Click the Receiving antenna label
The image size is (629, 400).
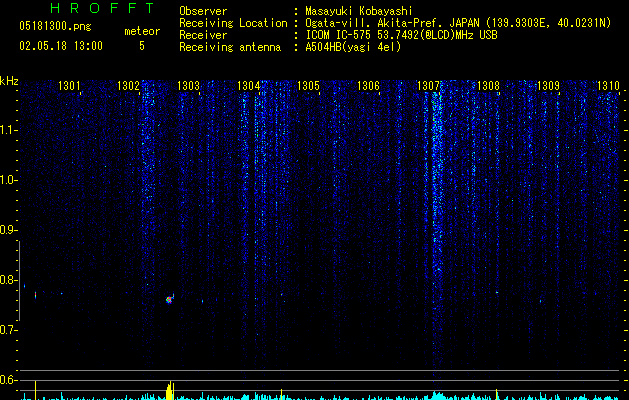(230, 47)
